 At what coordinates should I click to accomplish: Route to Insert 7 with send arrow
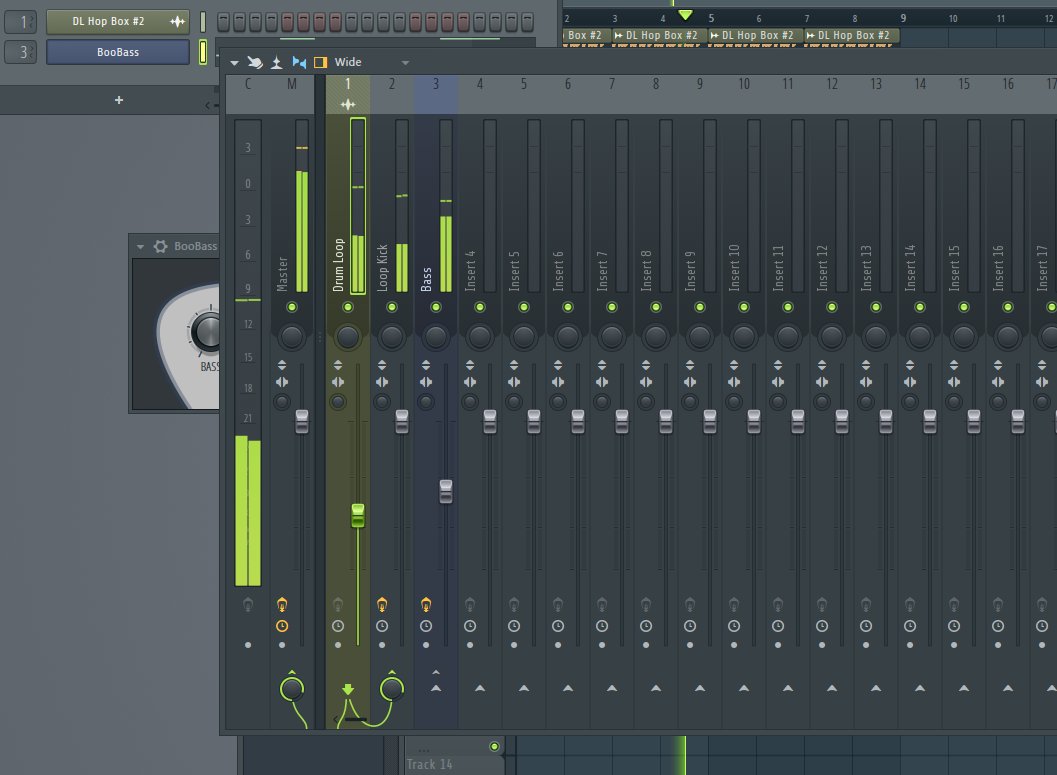(x=612, y=688)
